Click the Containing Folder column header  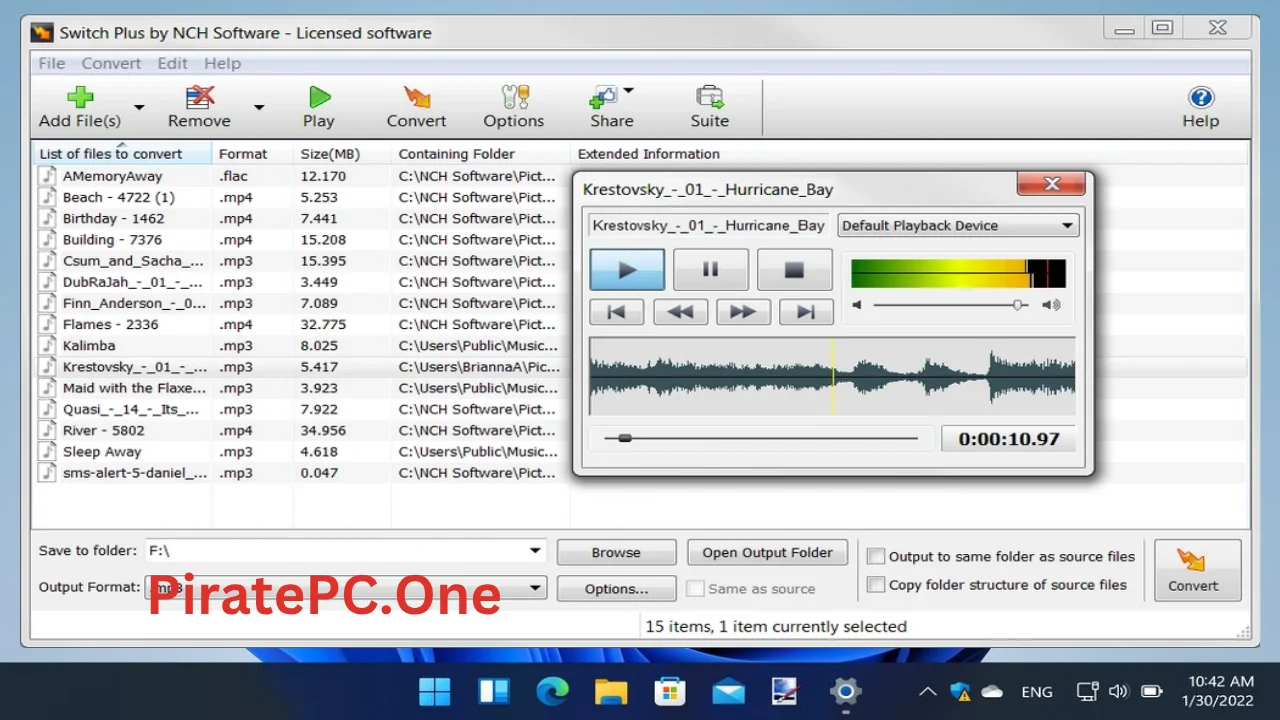pyautogui.click(x=481, y=154)
